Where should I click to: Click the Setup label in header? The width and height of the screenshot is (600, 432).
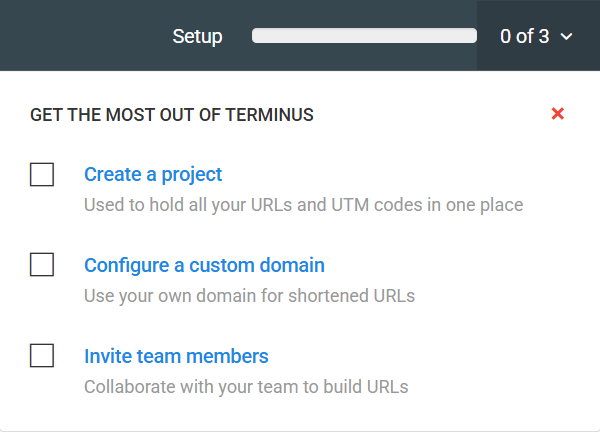[197, 37]
